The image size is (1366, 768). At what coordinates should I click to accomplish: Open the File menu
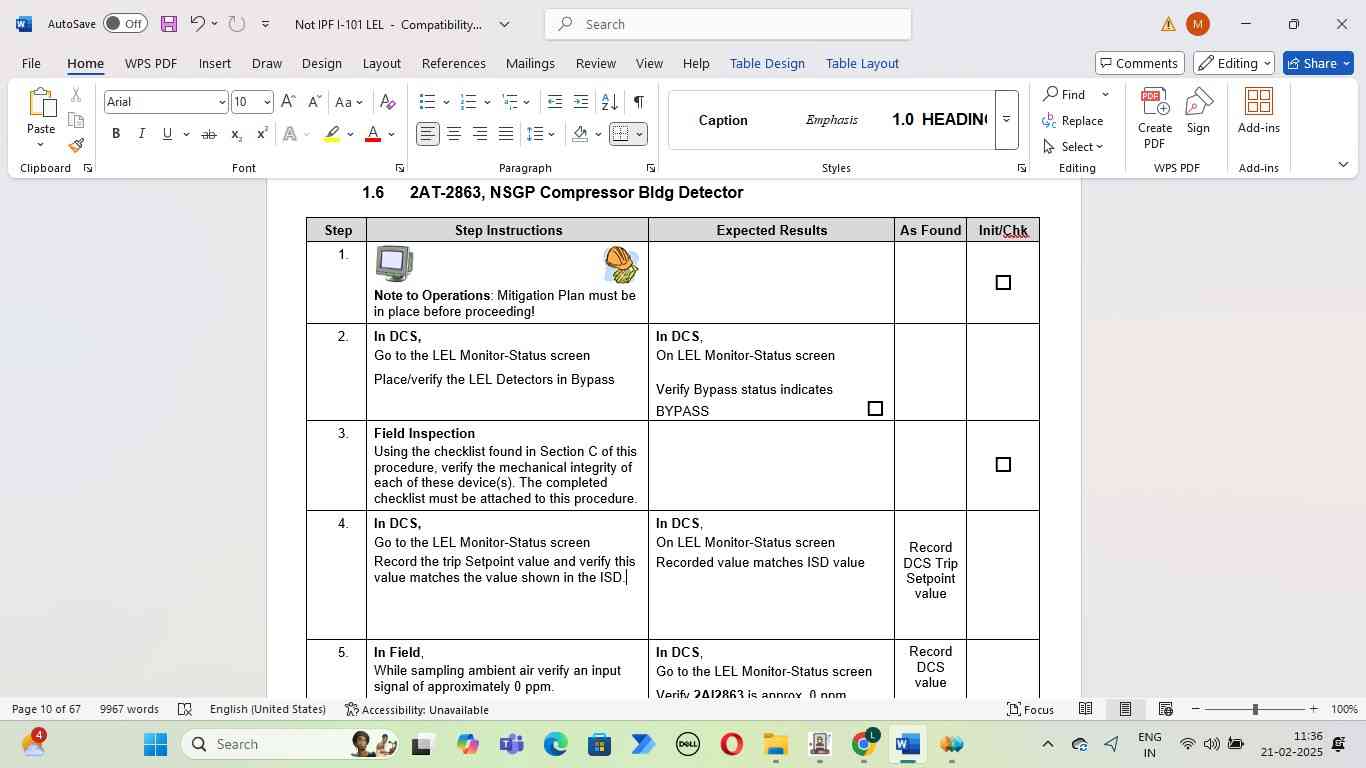coord(31,63)
